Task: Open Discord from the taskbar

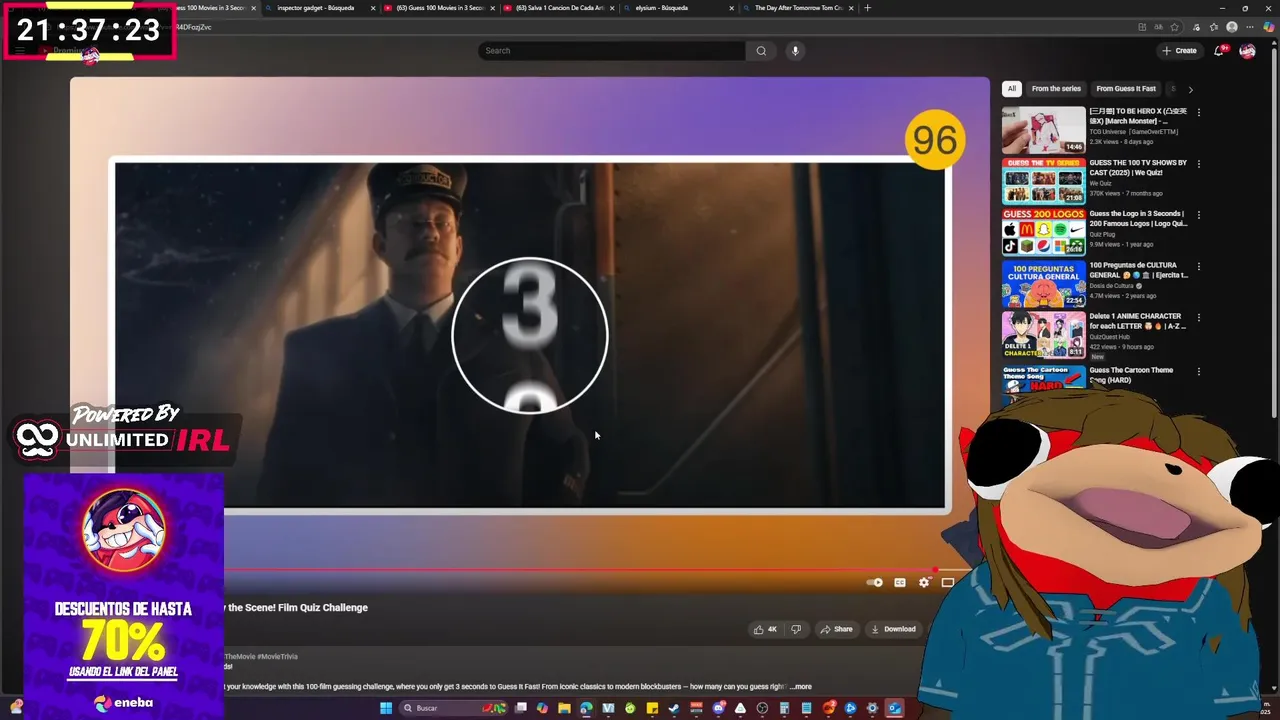Action: [x=718, y=708]
